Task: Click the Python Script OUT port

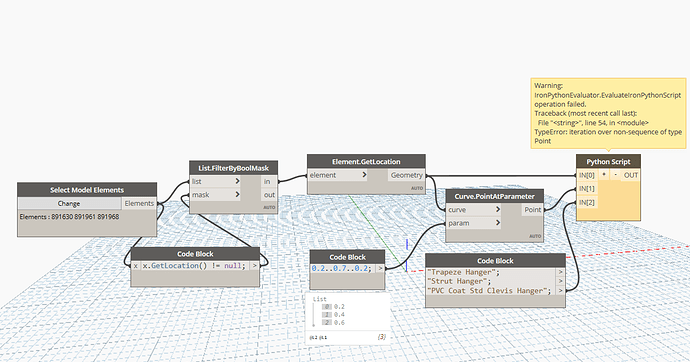Action: 631,175
